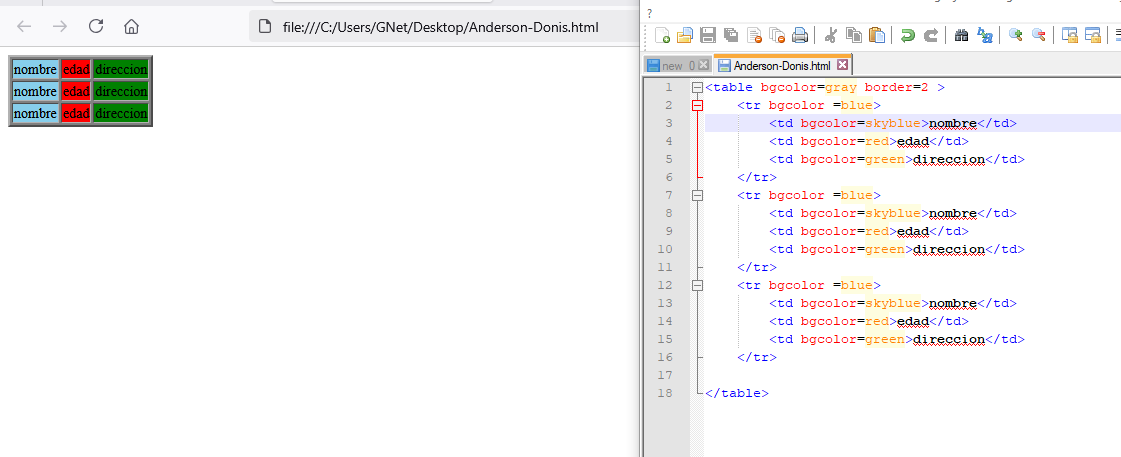This screenshot has height=457, width=1121.
Task: Click line number 18 in the margin
Action: 665,393
